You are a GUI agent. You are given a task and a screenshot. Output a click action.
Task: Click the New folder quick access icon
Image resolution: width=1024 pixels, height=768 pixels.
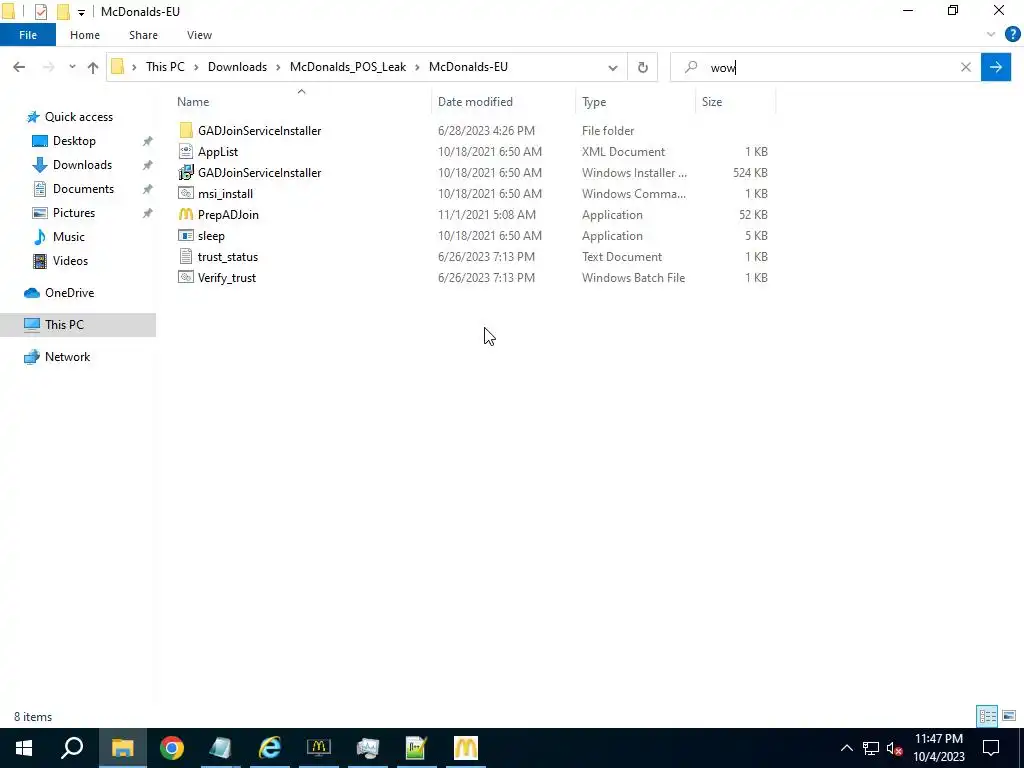[63, 12]
